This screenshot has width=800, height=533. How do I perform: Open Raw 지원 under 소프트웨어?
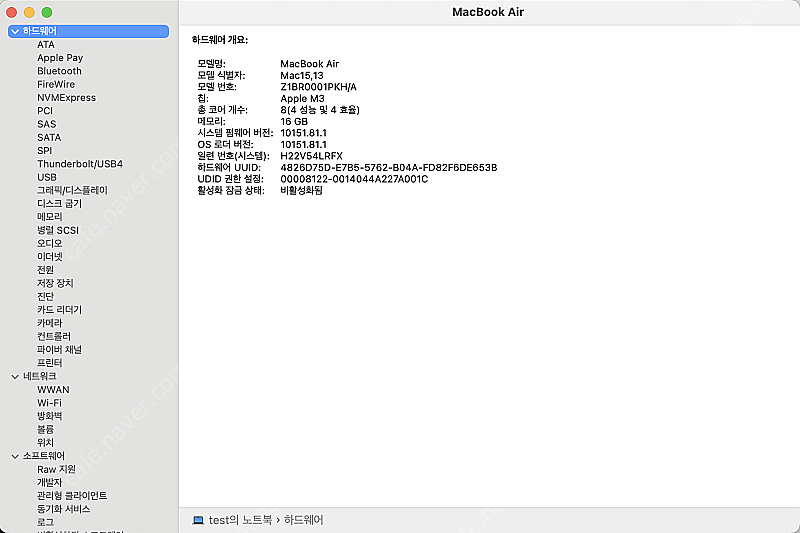[x=56, y=469]
